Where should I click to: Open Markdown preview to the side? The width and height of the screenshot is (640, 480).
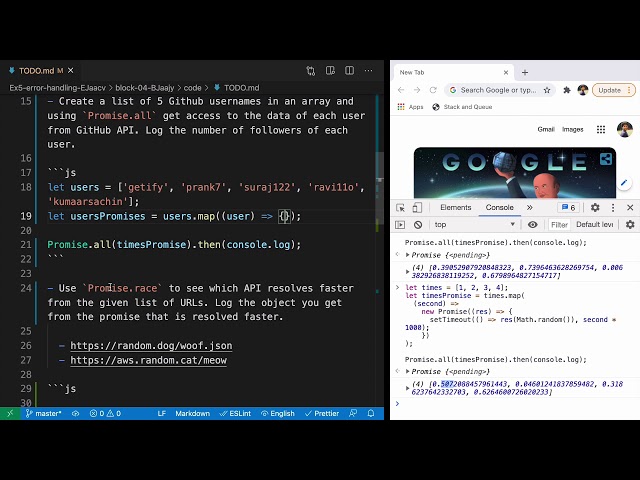[330, 71]
